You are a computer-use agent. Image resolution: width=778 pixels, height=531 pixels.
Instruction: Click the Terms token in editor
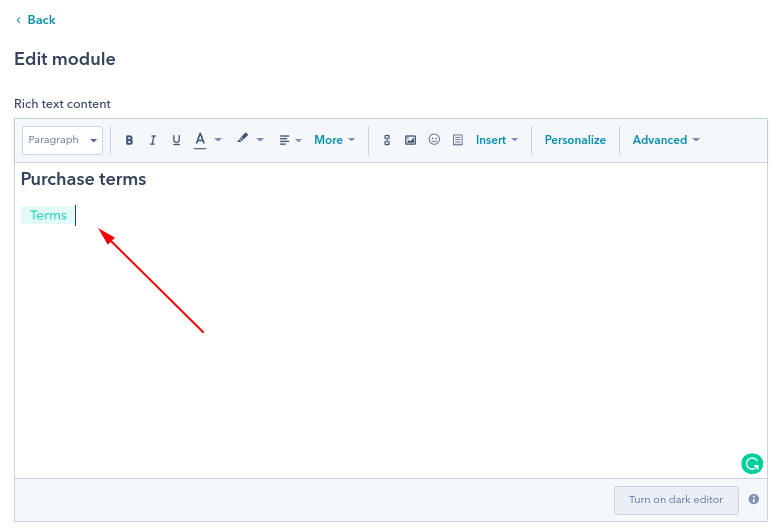coord(48,215)
